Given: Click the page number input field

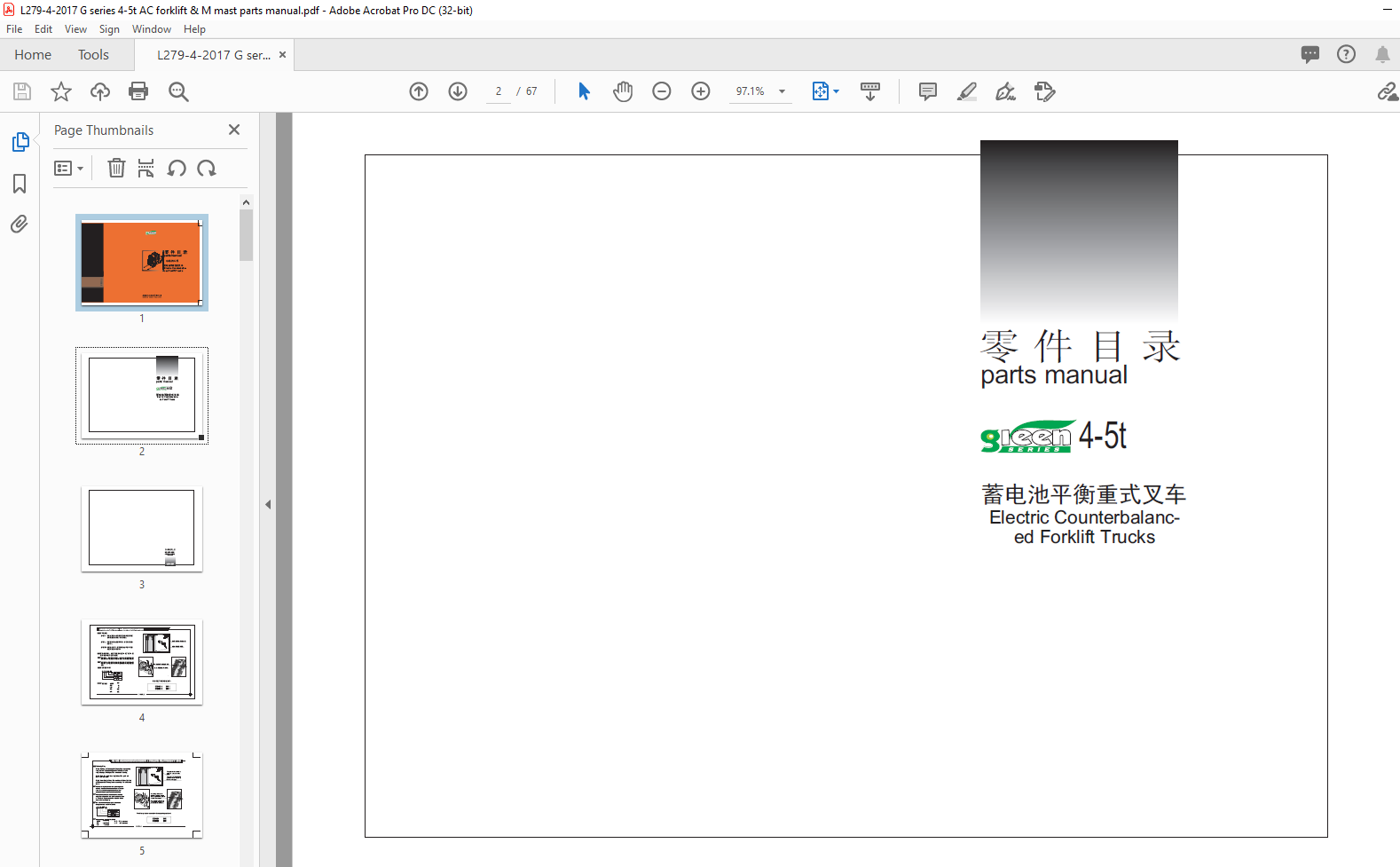Looking at the screenshot, I should coord(499,91).
